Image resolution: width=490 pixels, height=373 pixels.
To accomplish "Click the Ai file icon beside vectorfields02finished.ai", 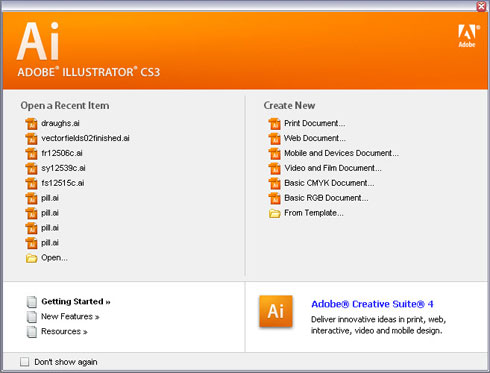I will point(31,139).
